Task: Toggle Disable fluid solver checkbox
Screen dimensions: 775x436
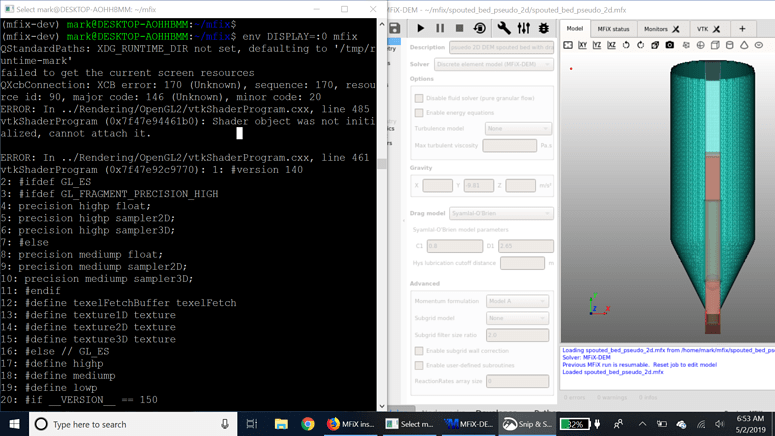Action: click(x=419, y=98)
